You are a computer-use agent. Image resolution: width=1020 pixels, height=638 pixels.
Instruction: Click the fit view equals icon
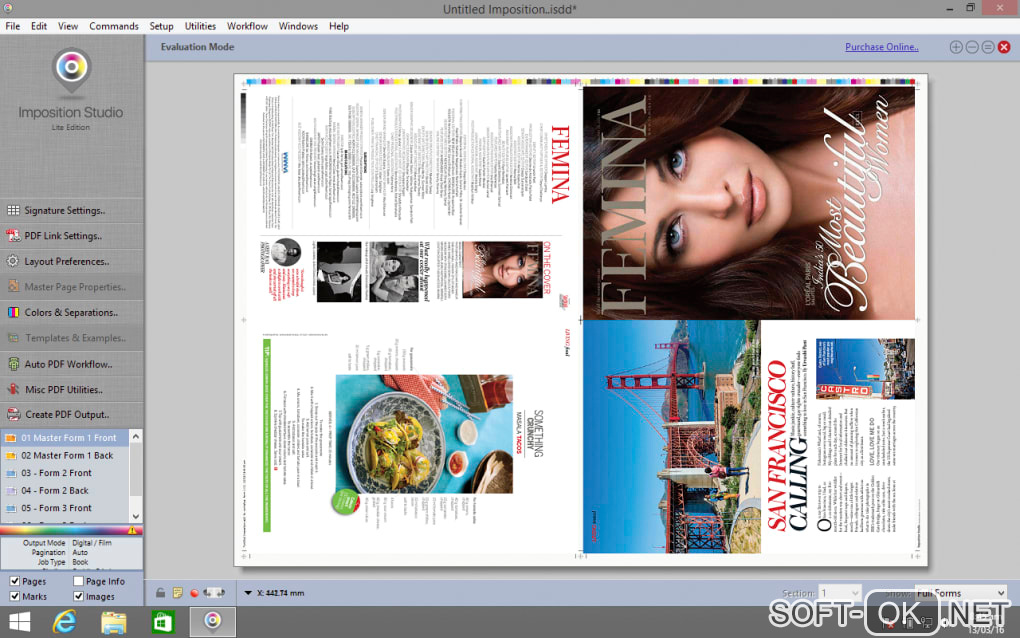pyautogui.click(x=988, y=47)
